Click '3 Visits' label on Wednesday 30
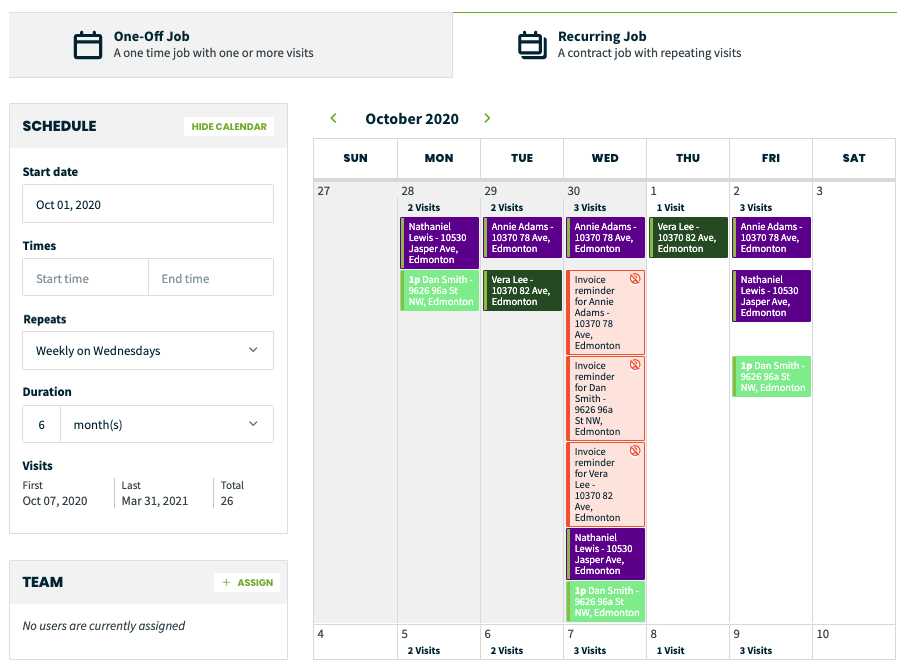The height and width of the screenshot is (667, 912). point(590,208)
